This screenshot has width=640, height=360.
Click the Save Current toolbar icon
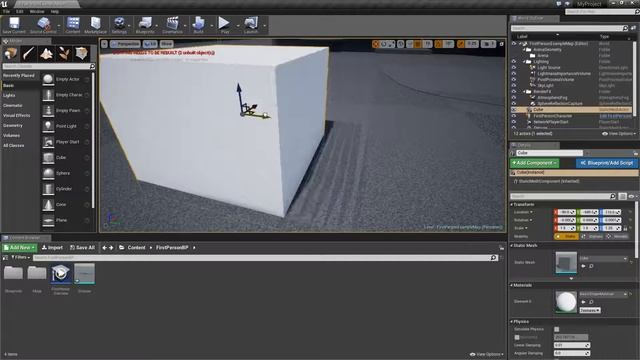(x=14, y=24)
